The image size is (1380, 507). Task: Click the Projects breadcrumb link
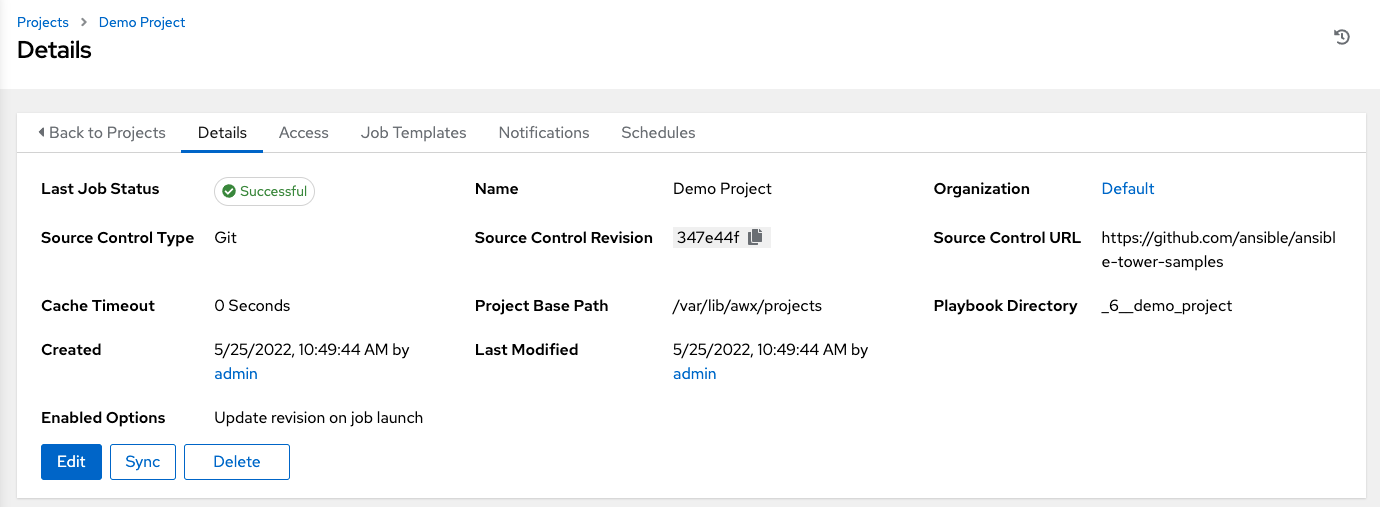(43, 22)
